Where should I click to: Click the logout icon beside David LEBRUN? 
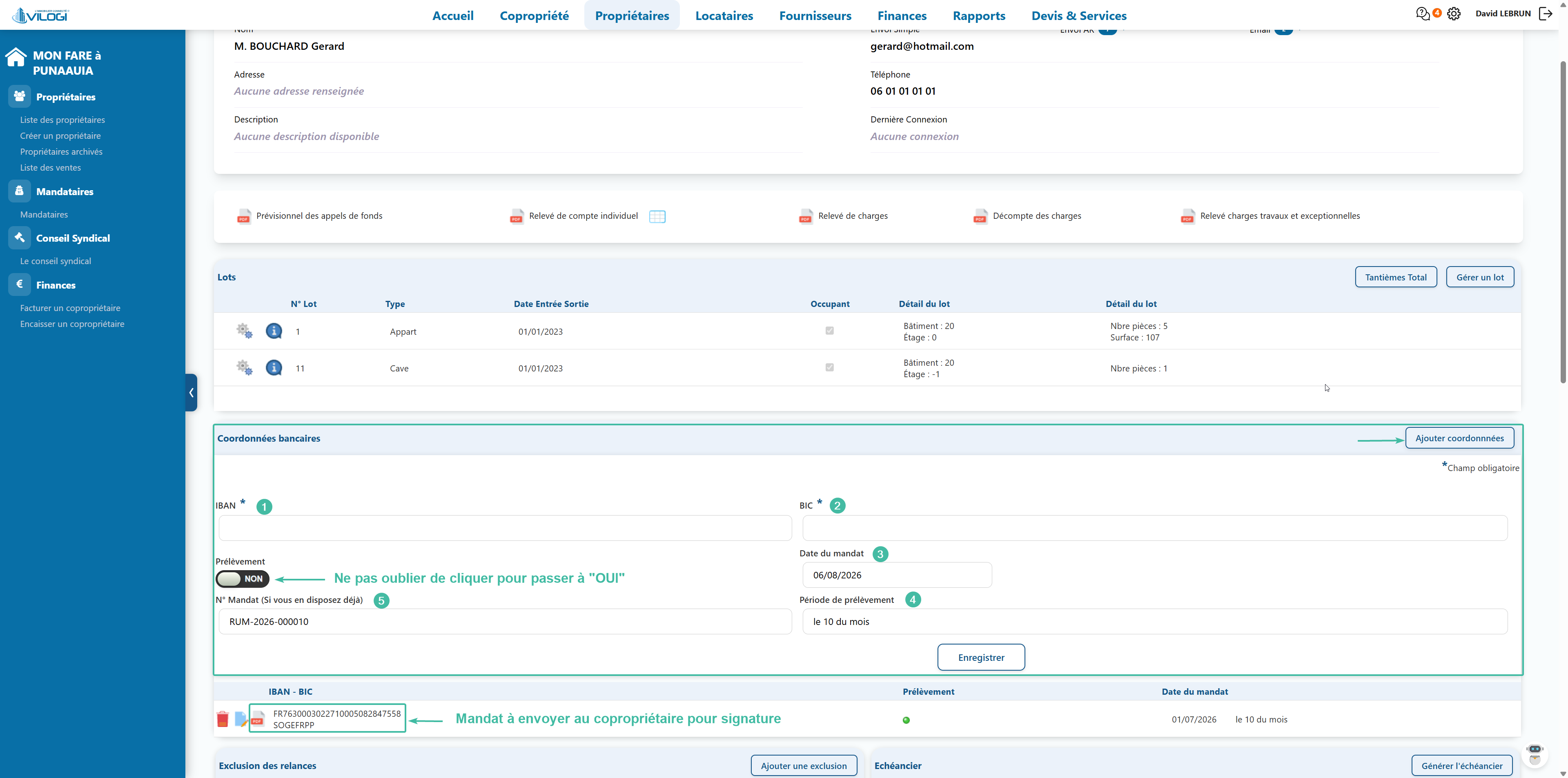1546,13
